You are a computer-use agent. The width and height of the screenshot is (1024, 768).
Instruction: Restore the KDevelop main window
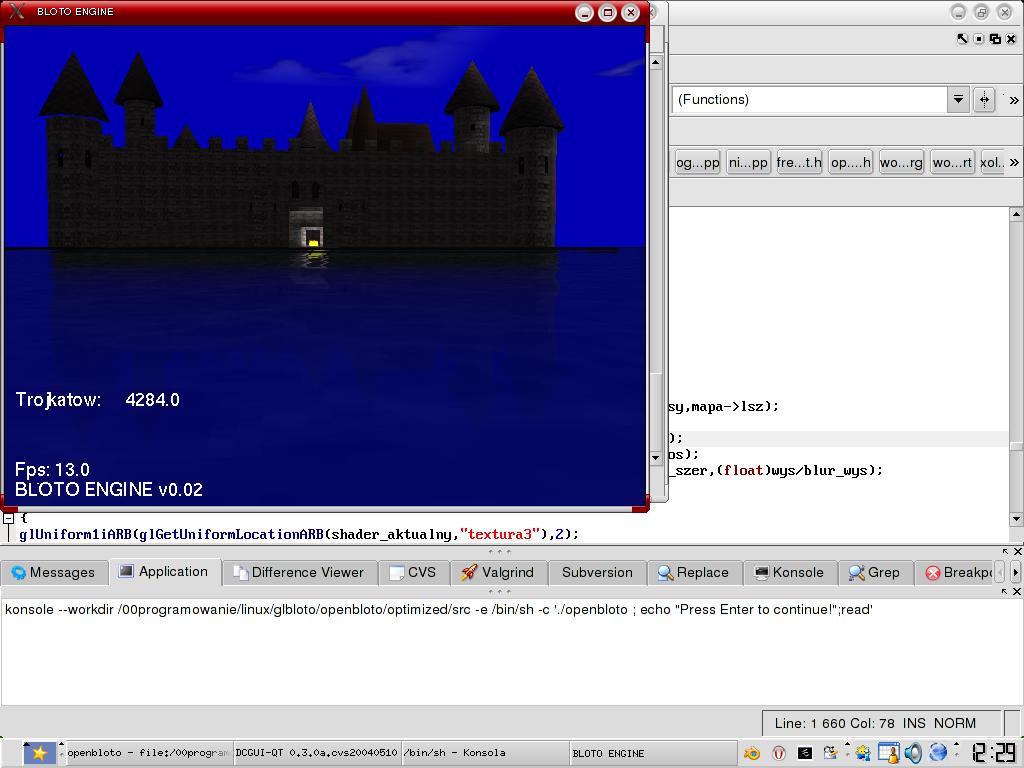[982, 12]
